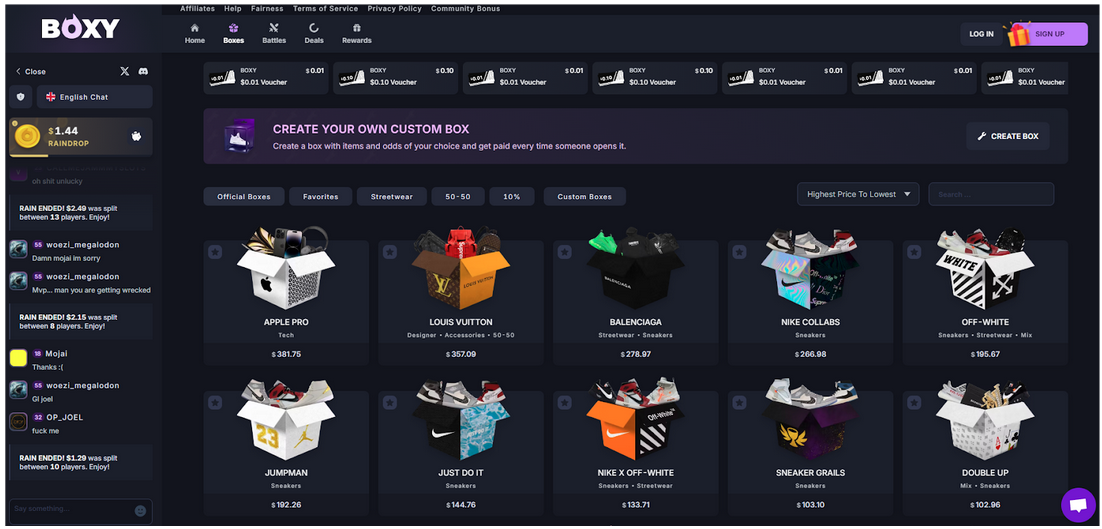Favorite the Apple Pro box star
Image resolution: width=1102 pixels, height=529 pixels.
pyautogui.click(x=215, y=252)
